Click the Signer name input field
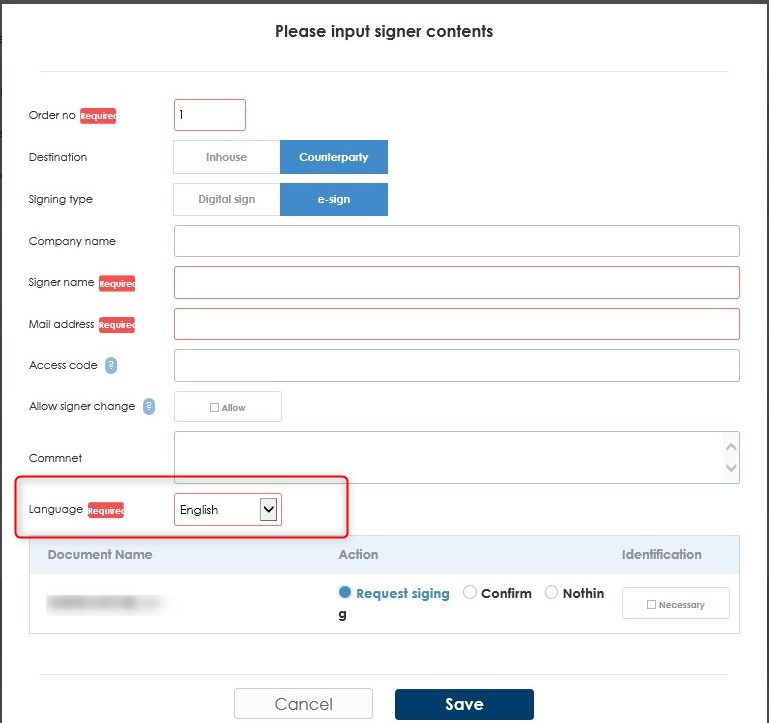The height and width of the screenshot is (723, 769). [x=456, y=282]
